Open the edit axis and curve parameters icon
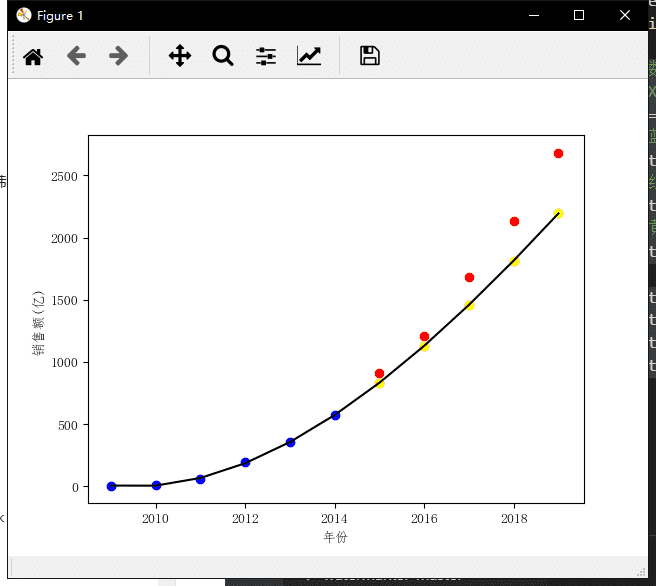Viewport: 656px width, 586px height. point(309,56)
